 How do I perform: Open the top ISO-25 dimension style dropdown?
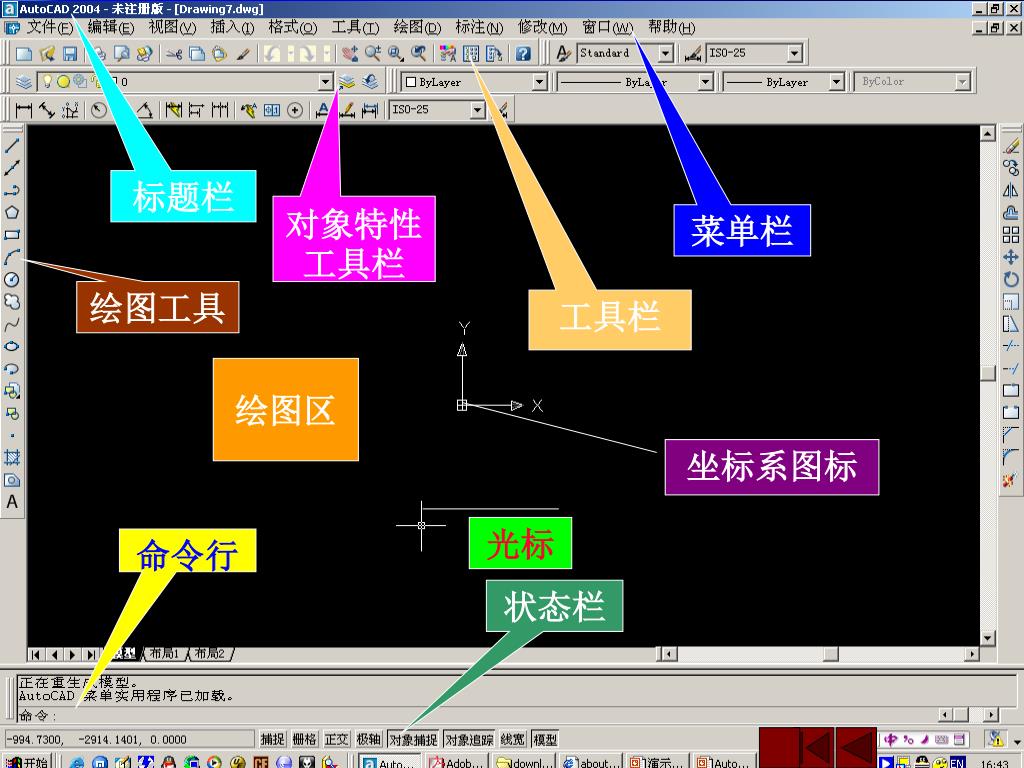coord(795,54)
